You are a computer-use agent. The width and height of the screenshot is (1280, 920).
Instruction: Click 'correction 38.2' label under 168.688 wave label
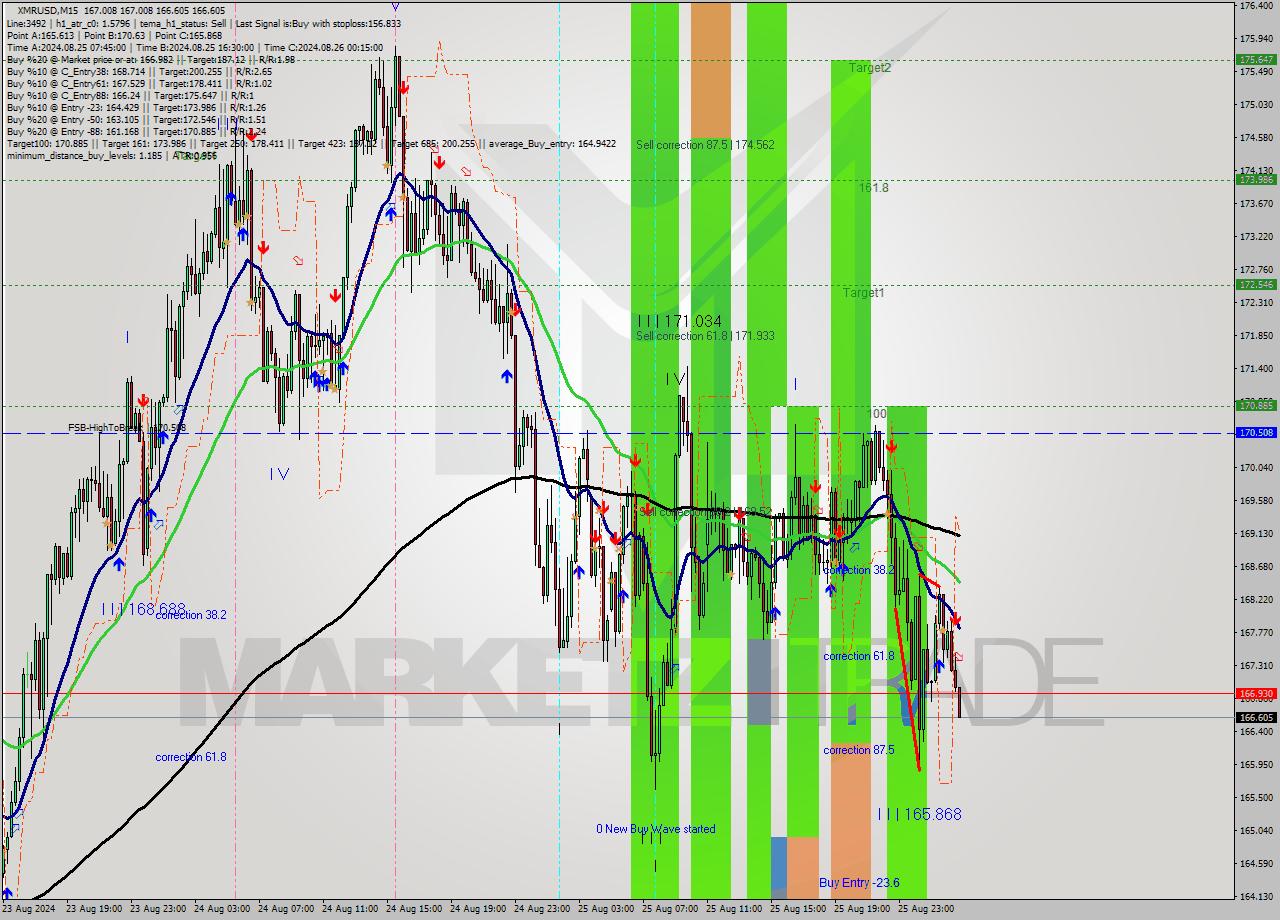click(190, 615)
